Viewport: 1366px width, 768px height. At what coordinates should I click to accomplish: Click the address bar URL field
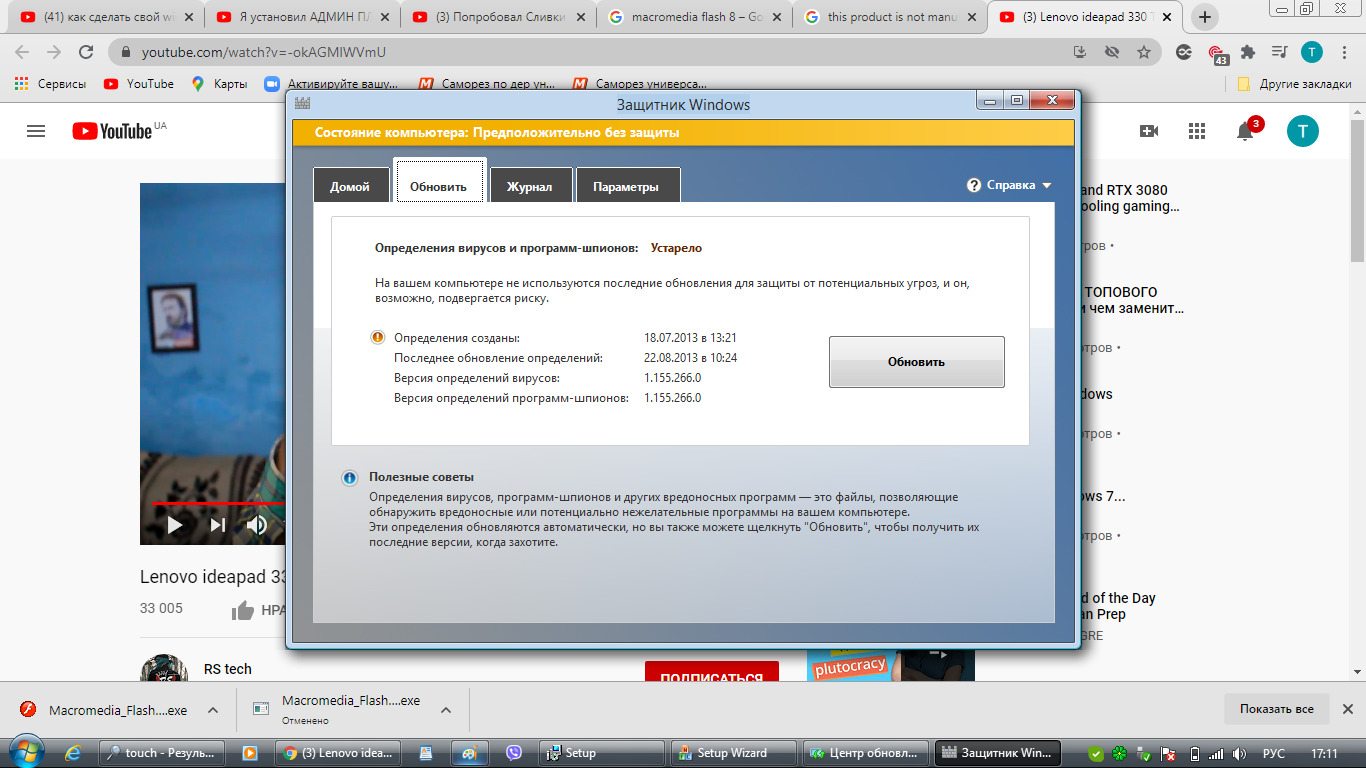600,52
